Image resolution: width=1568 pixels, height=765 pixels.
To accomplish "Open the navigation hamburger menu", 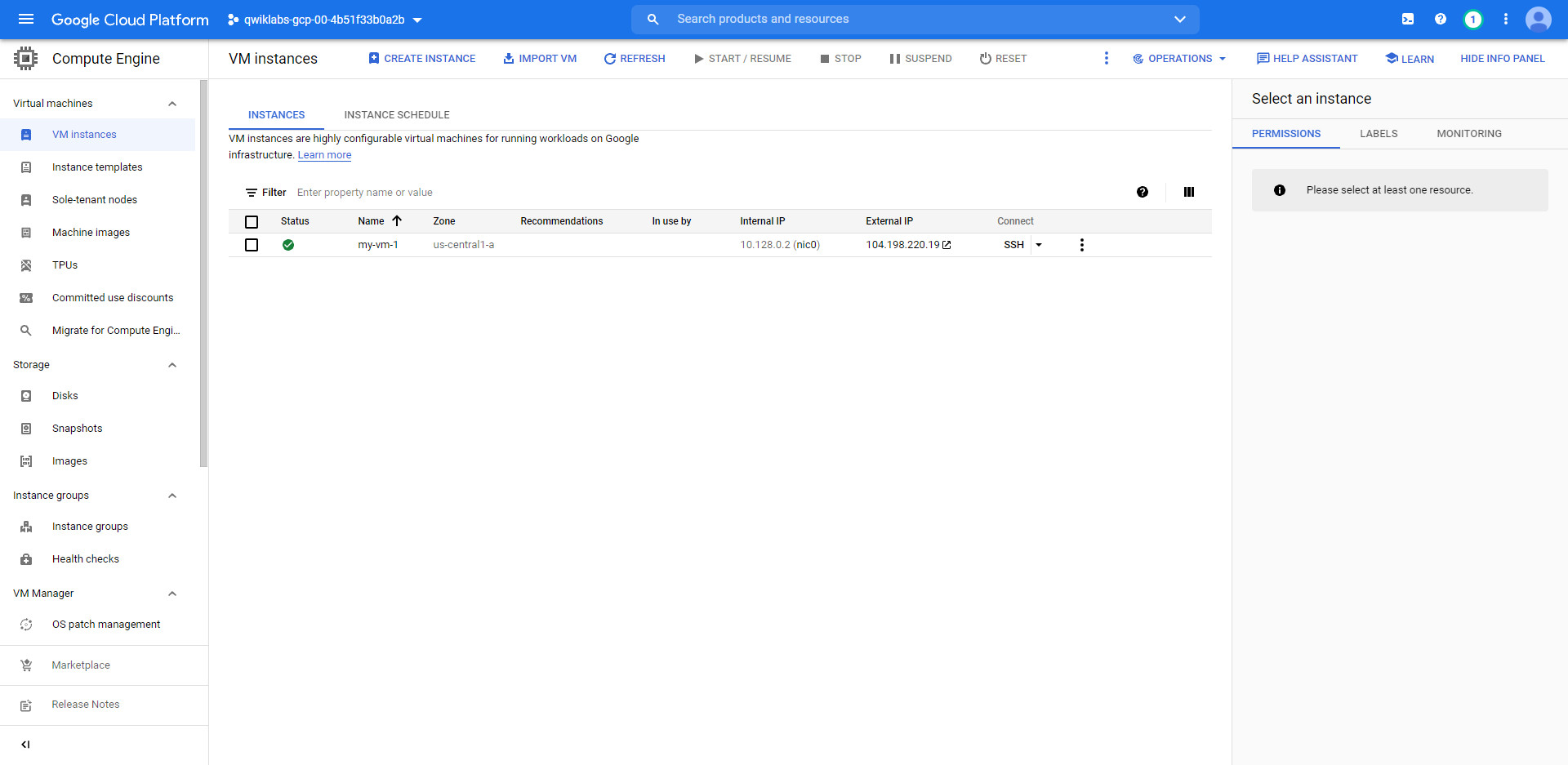I will click(x=26, y=19).
